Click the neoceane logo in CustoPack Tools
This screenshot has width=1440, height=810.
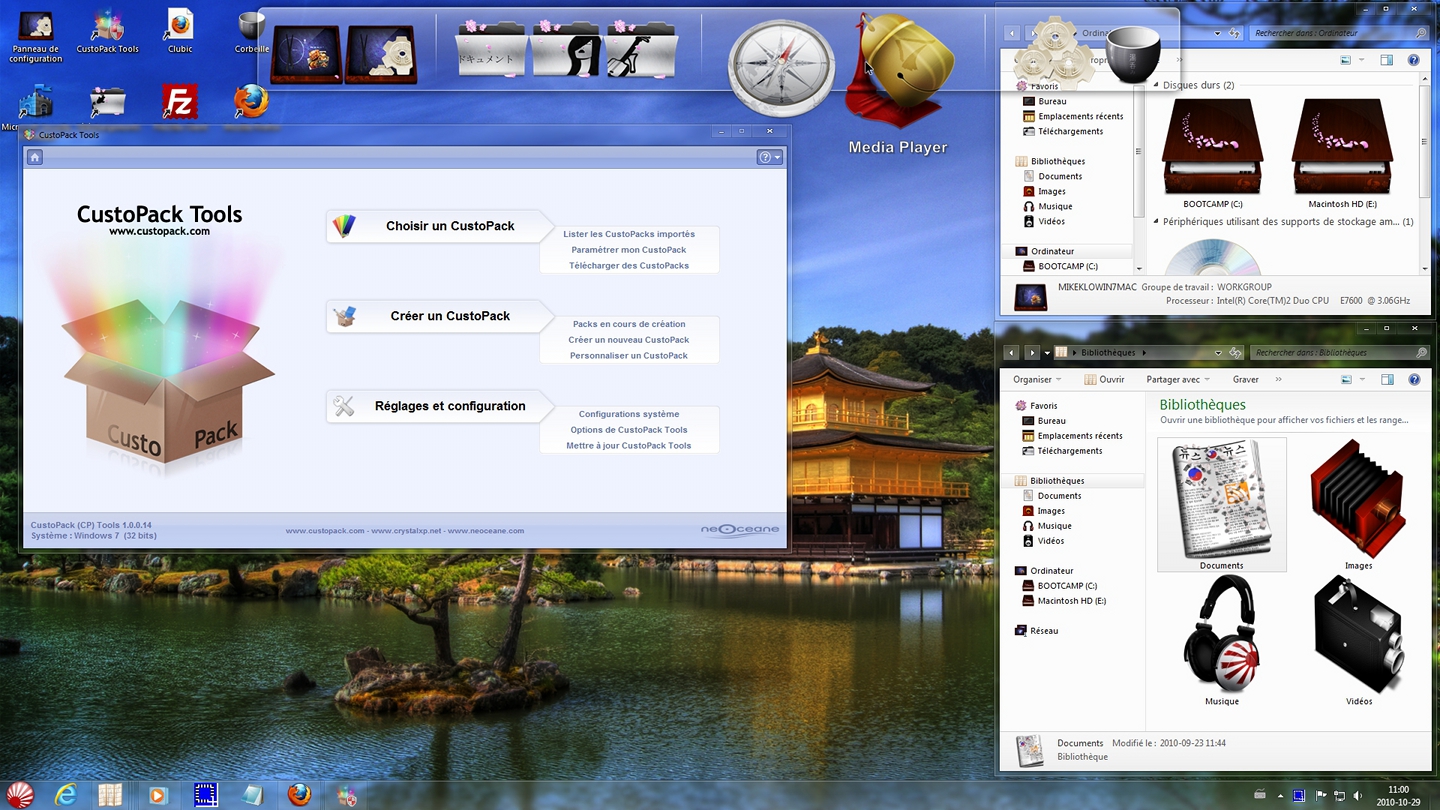(740, 530)
